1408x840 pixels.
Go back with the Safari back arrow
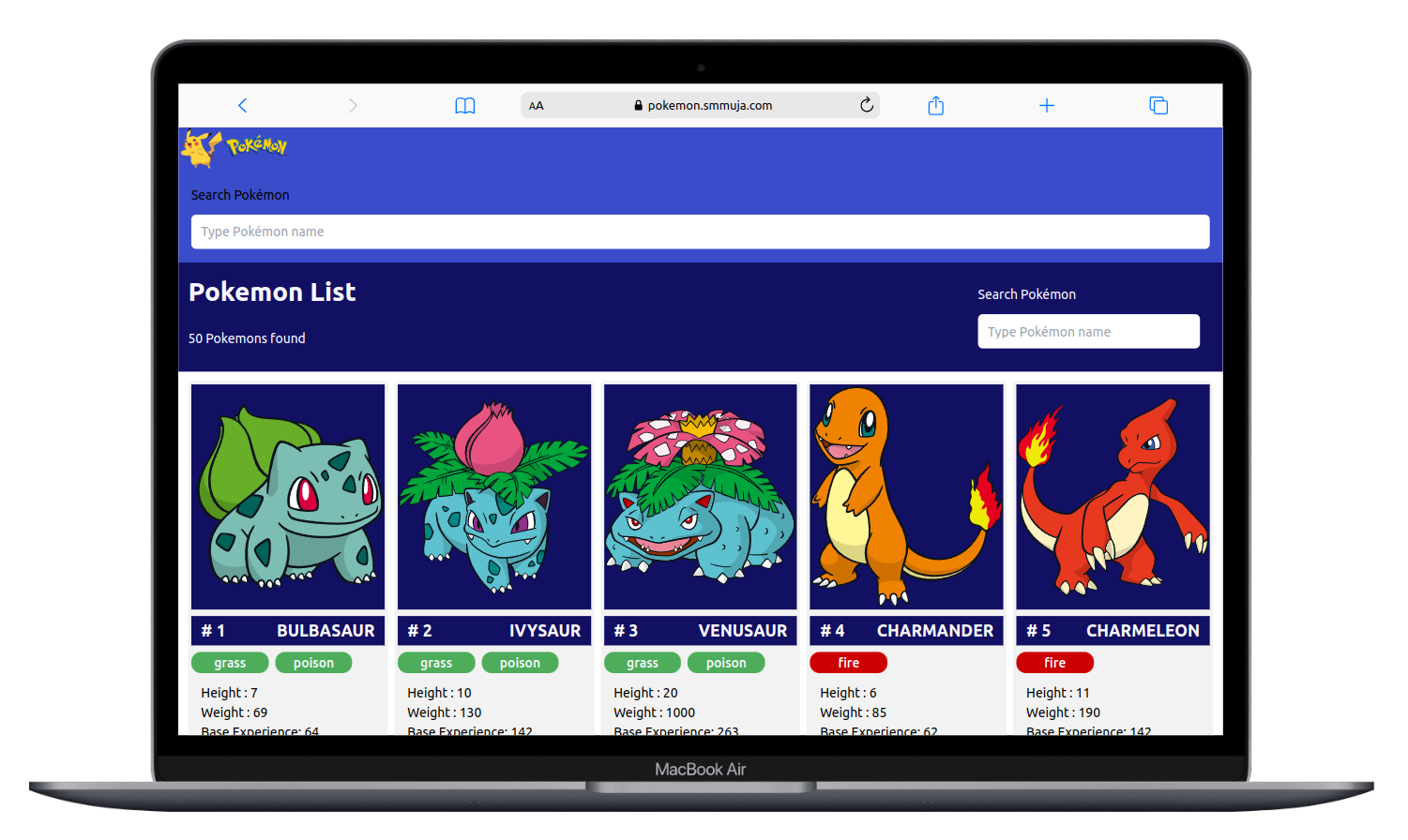(x=243, y=105)
